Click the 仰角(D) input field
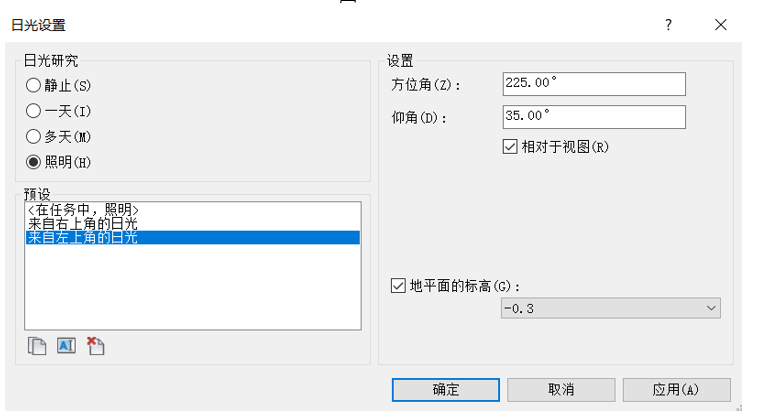Screen dimensions: 761x412 click(x=593, y=116)
